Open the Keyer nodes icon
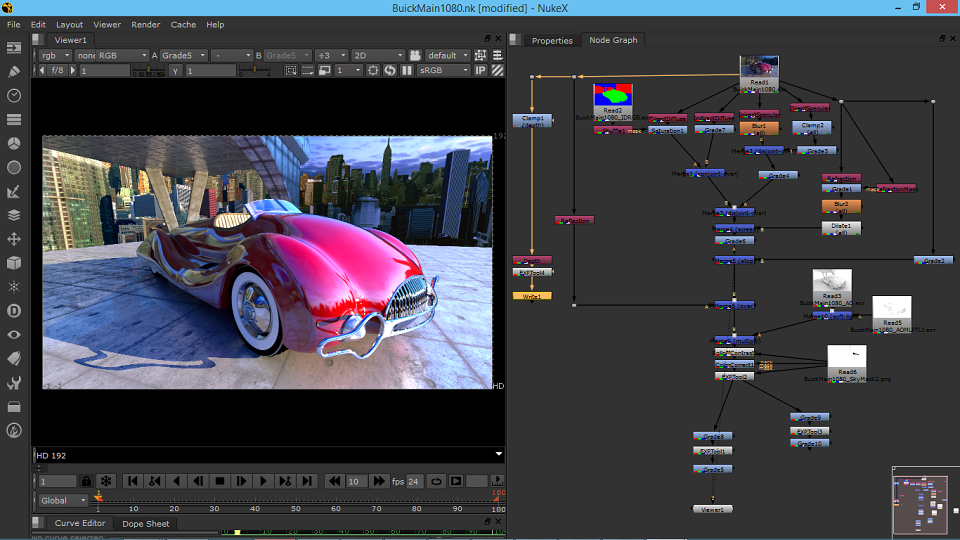This screenshot has height=540, width=960. tap(13, 191)
